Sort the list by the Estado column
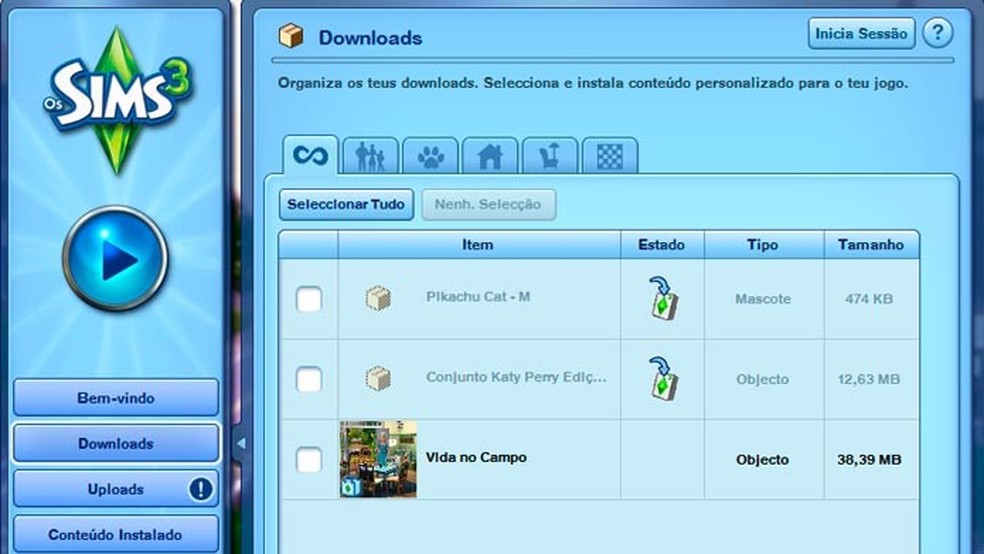Screen dimensions: 984x554 tap(662, 245)
